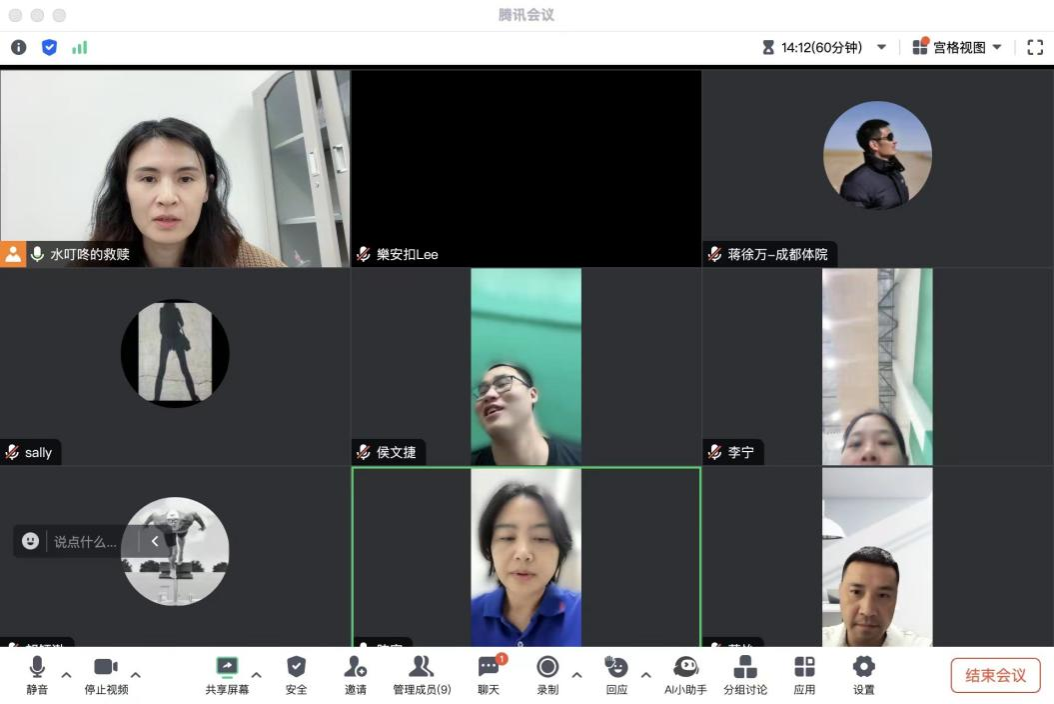
Task: Open the 聊天 chat panel
Action: (488, 674)
